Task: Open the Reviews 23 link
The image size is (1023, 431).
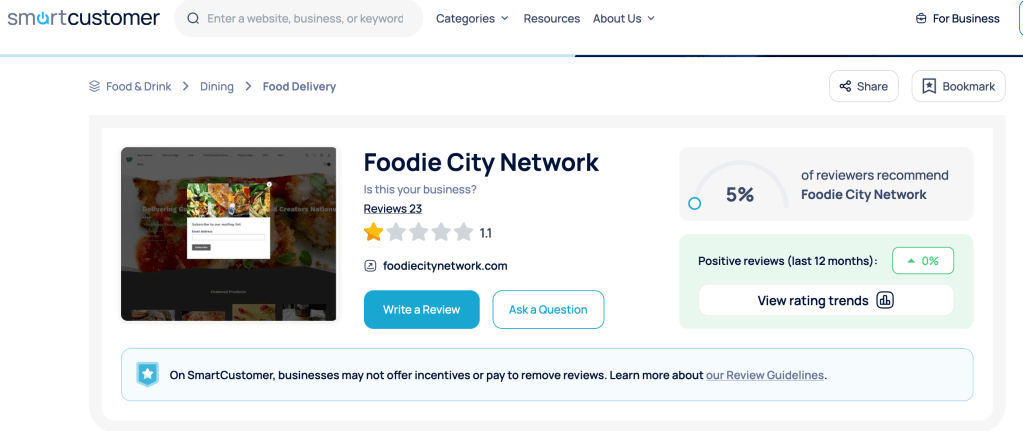Action: click(x=392, y=209)
